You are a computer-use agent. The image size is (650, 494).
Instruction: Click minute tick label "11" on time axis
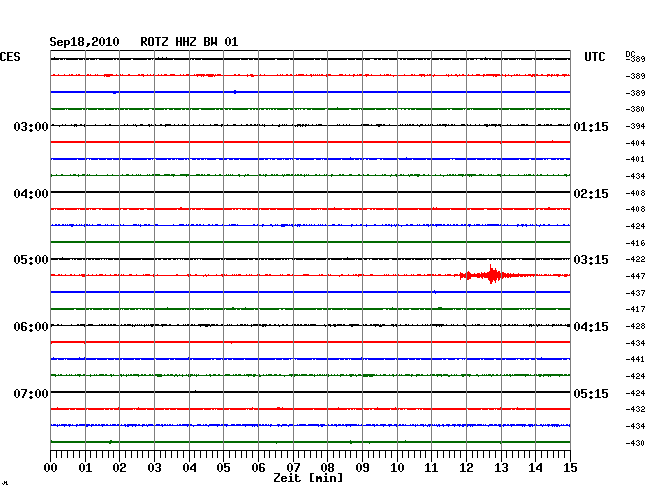[431, 468]
